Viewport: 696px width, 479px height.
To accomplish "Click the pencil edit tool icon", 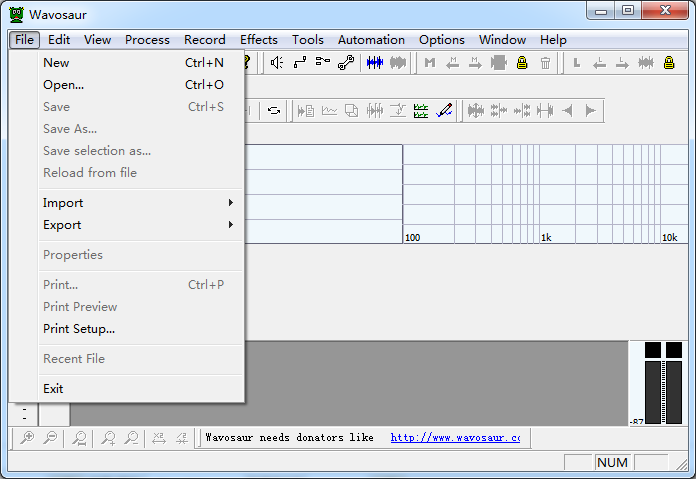I will 445,110.
